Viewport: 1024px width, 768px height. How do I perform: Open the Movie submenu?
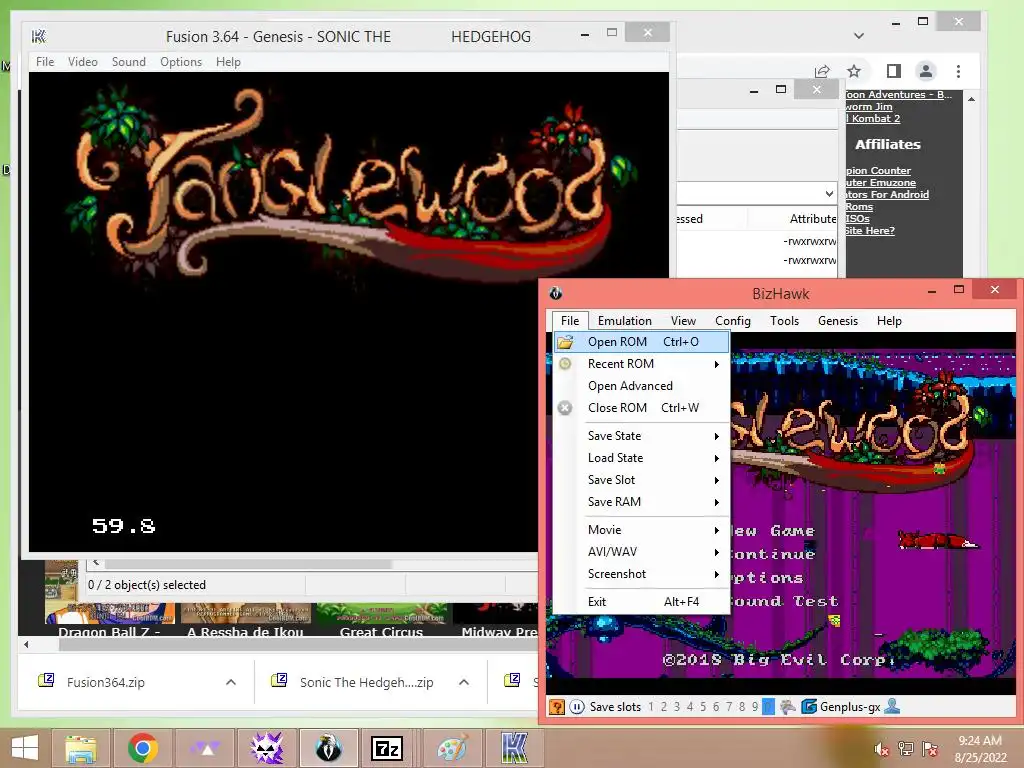pos(641,530)
